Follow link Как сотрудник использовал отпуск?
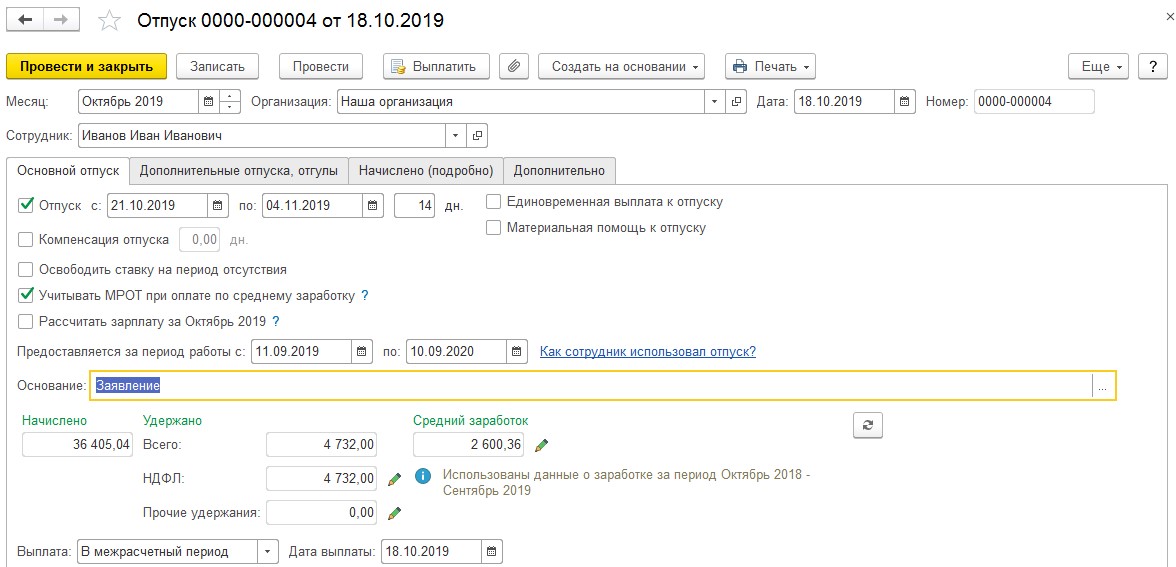 pyautogui.click(x=647, y=351)
